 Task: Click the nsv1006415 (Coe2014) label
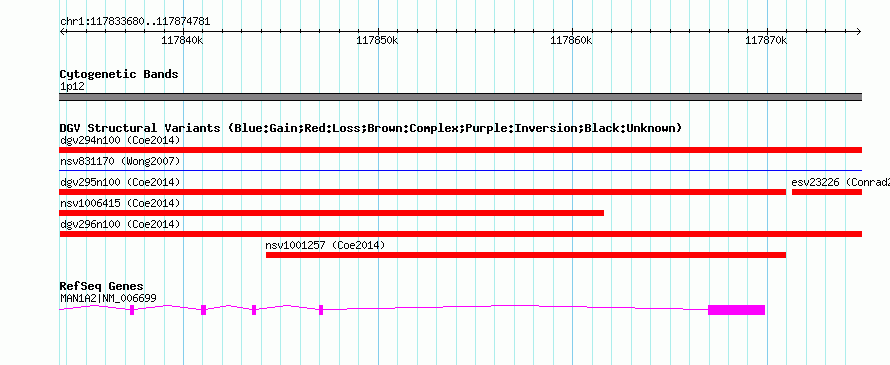coord(120,203)
